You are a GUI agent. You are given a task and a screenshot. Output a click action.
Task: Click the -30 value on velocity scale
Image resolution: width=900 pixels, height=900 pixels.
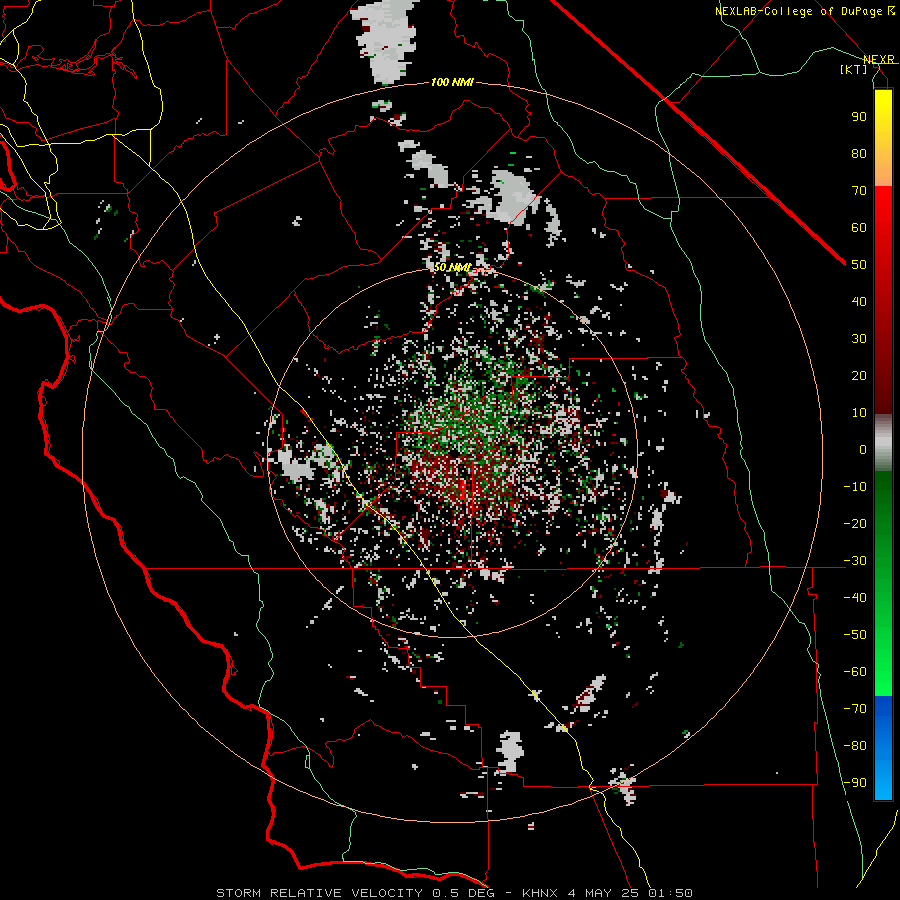855,561
